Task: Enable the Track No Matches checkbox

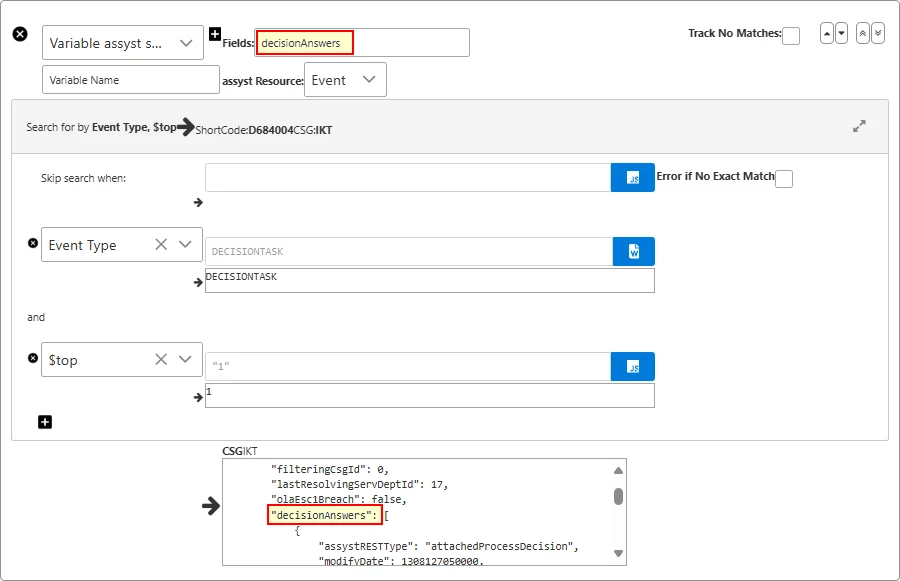Action: coord(790,36)
